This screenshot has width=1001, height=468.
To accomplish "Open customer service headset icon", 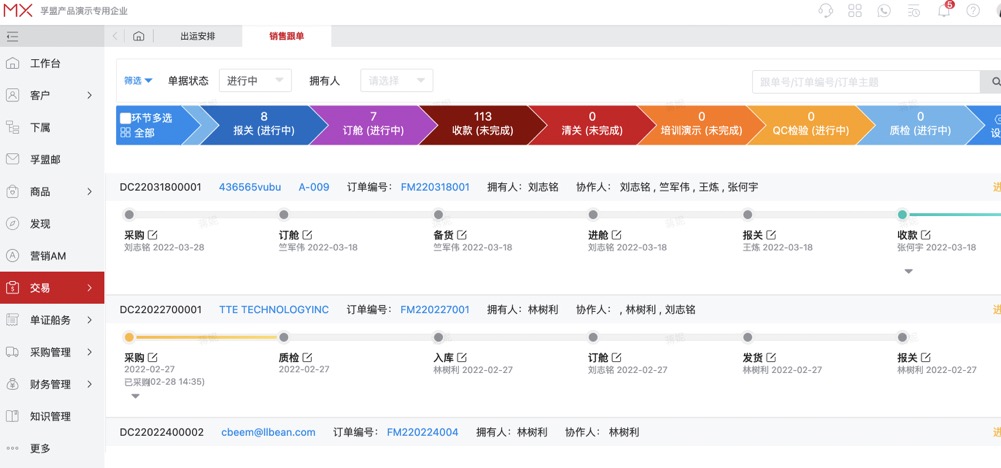I will pyautogui.click(x=826, y=11).
